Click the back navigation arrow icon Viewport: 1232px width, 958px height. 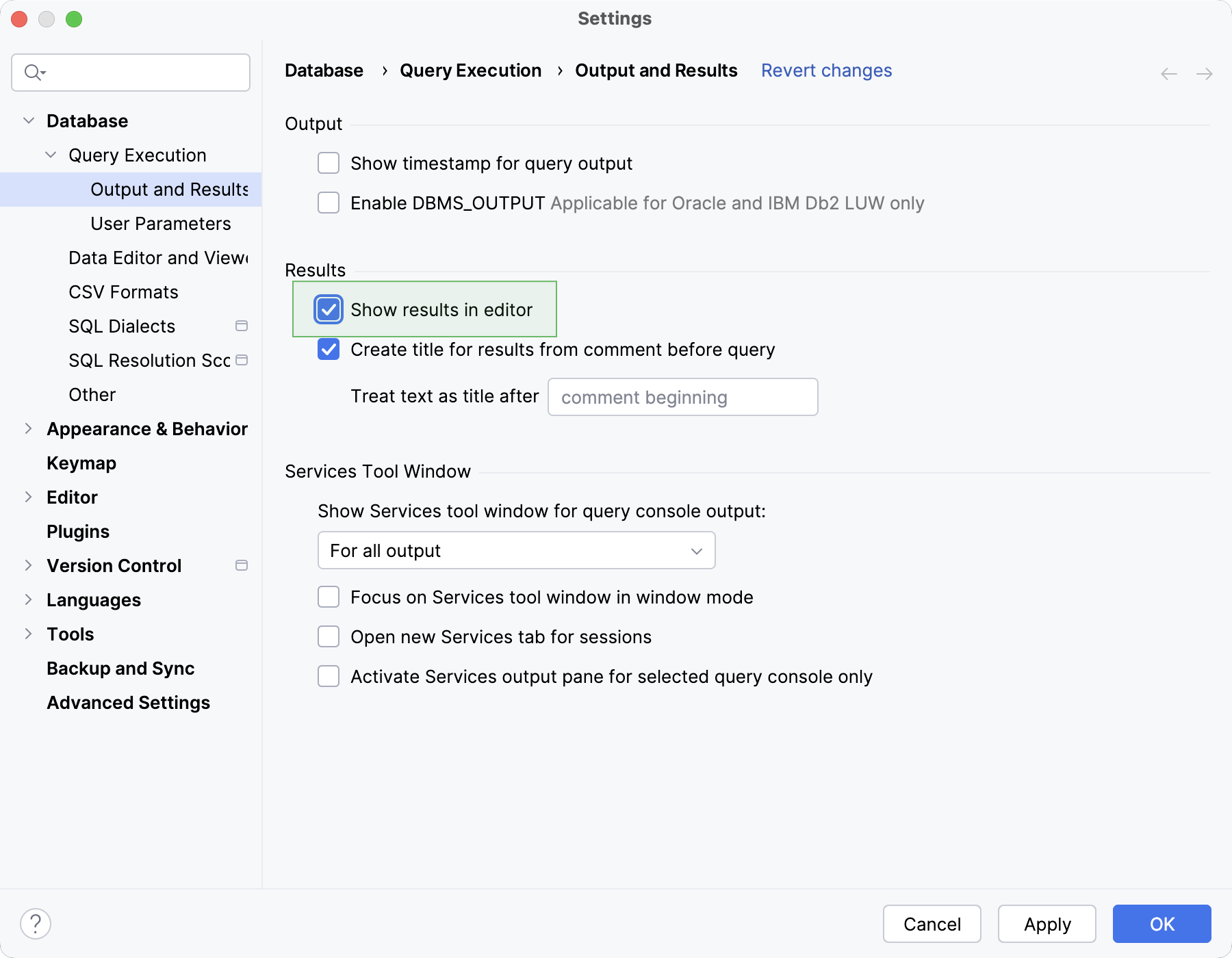[1169, 74]
